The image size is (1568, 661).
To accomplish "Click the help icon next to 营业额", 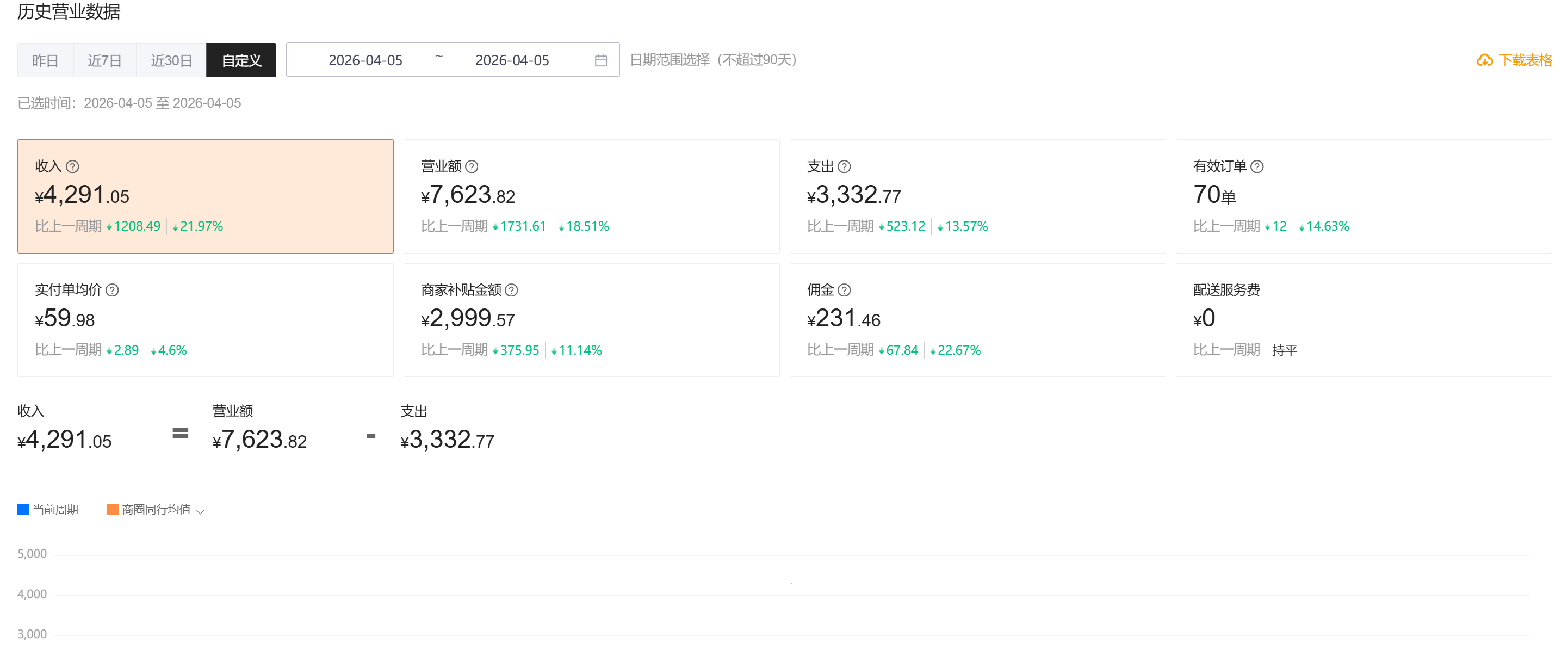I will pyautogui.click(x=472, y=166).
